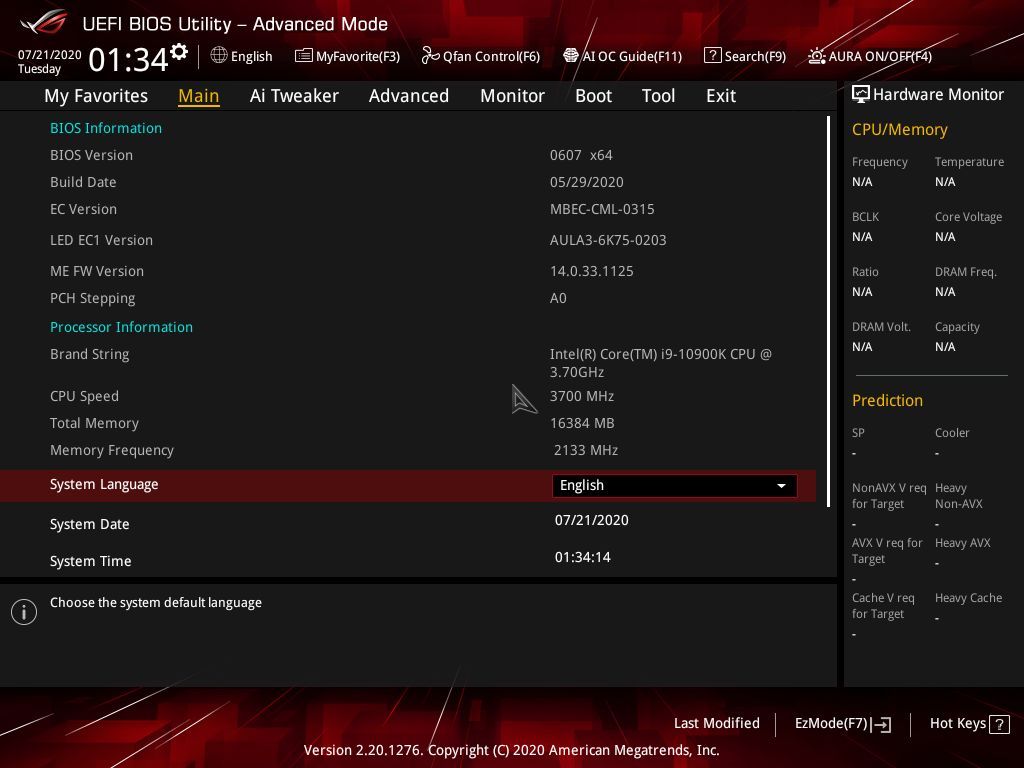Click CPU Speed value 3700 MHz
The height and width of the screenshot is (768, 1024).
coord(582,396)
